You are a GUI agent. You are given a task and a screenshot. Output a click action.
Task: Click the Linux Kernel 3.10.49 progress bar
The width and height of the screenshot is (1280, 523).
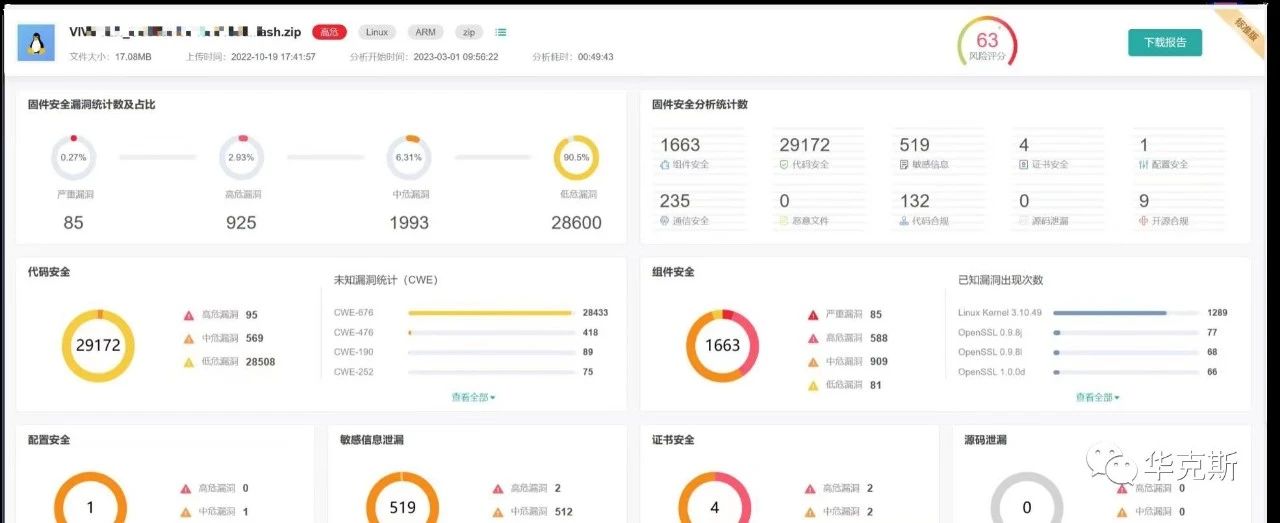[x=1126, y=313]
